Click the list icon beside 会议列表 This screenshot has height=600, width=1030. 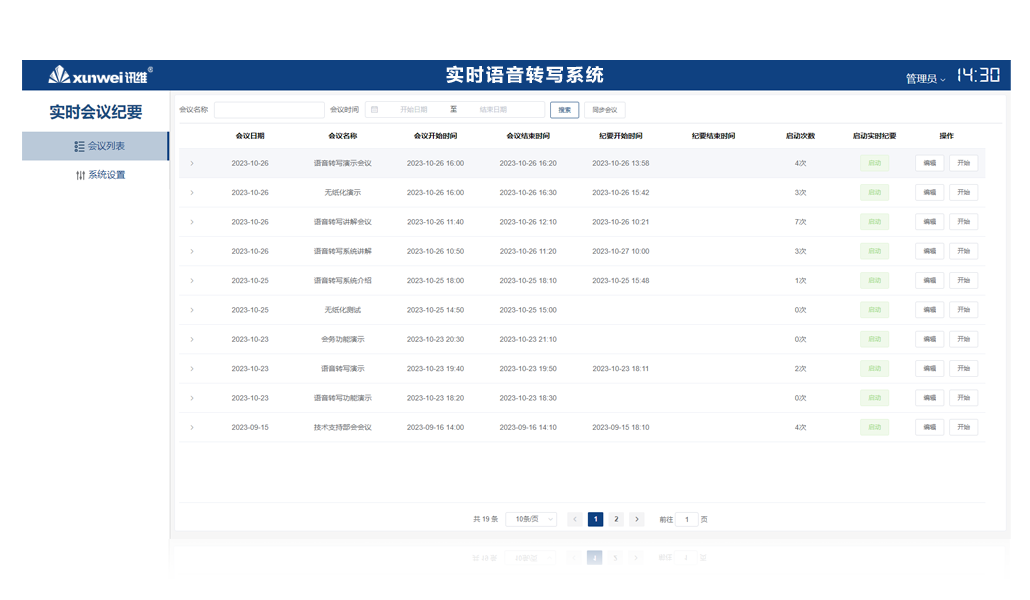coord(80,146)
